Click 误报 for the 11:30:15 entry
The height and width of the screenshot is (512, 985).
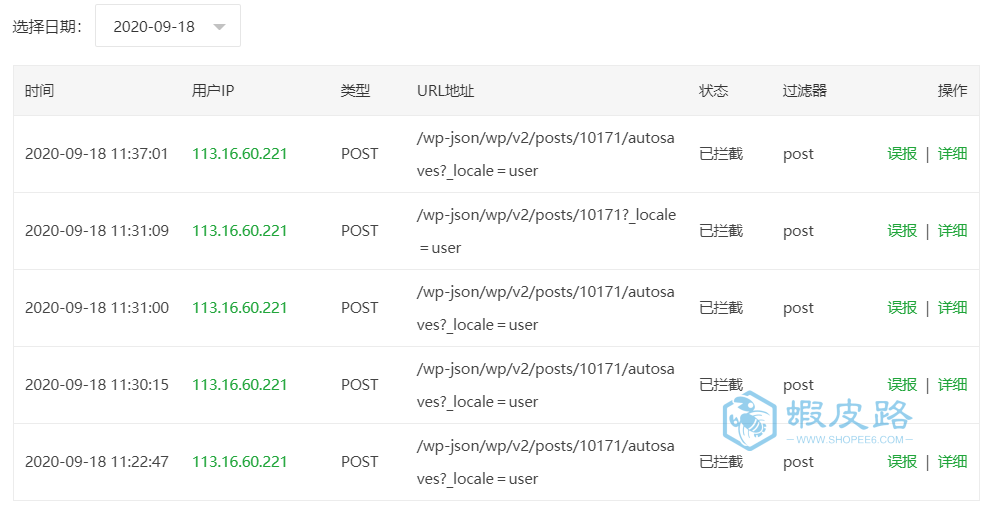pyautogui.click(x=902, y=385)
